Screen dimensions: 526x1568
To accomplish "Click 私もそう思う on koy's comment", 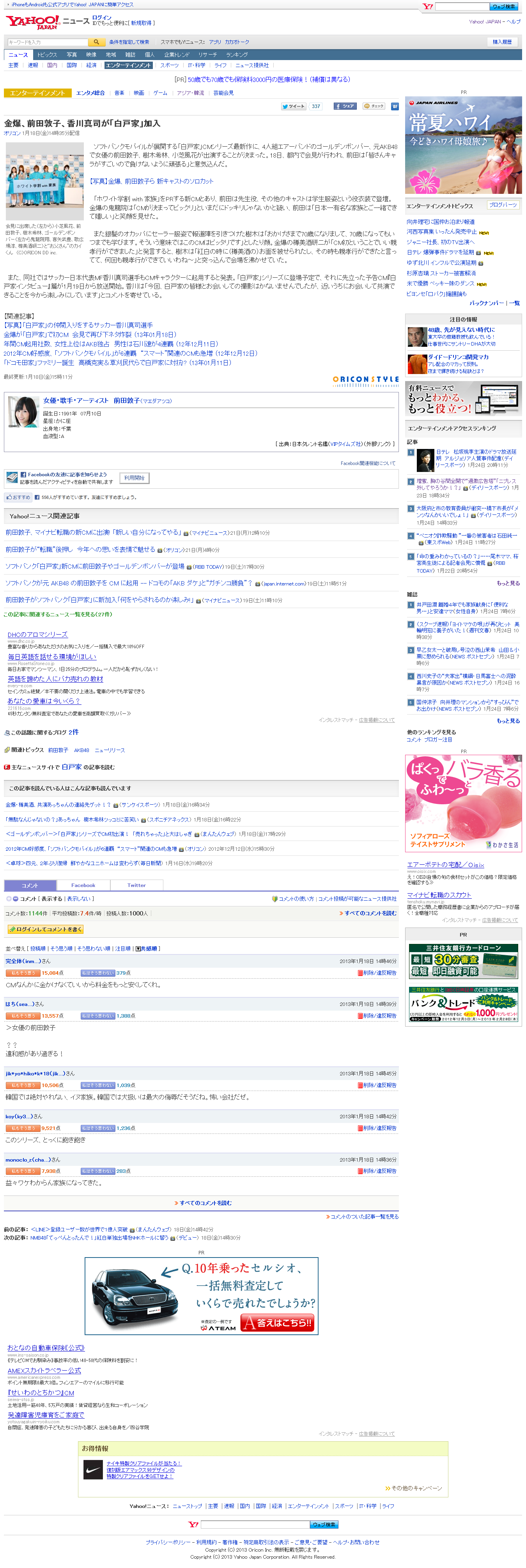I will pyautogui.click(x=23, y=1128).
